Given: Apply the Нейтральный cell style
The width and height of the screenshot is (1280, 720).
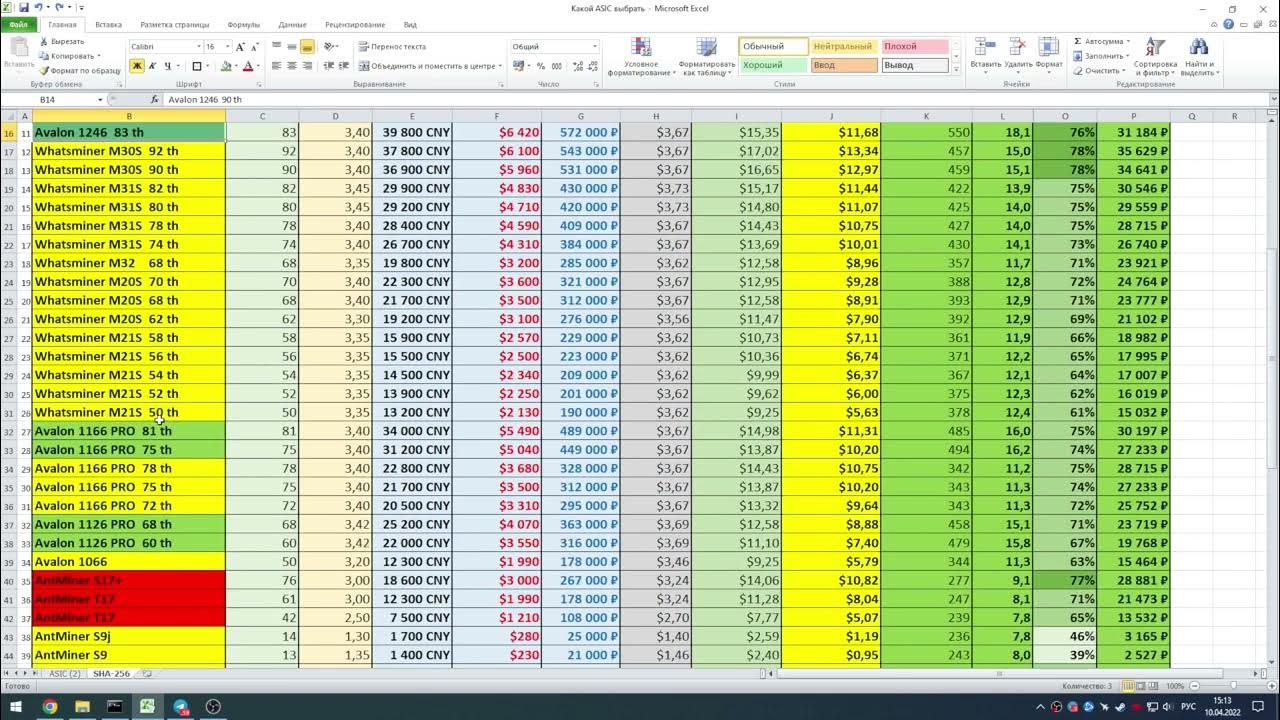Looking at the screenshot, I should click(x=843, y=47).
